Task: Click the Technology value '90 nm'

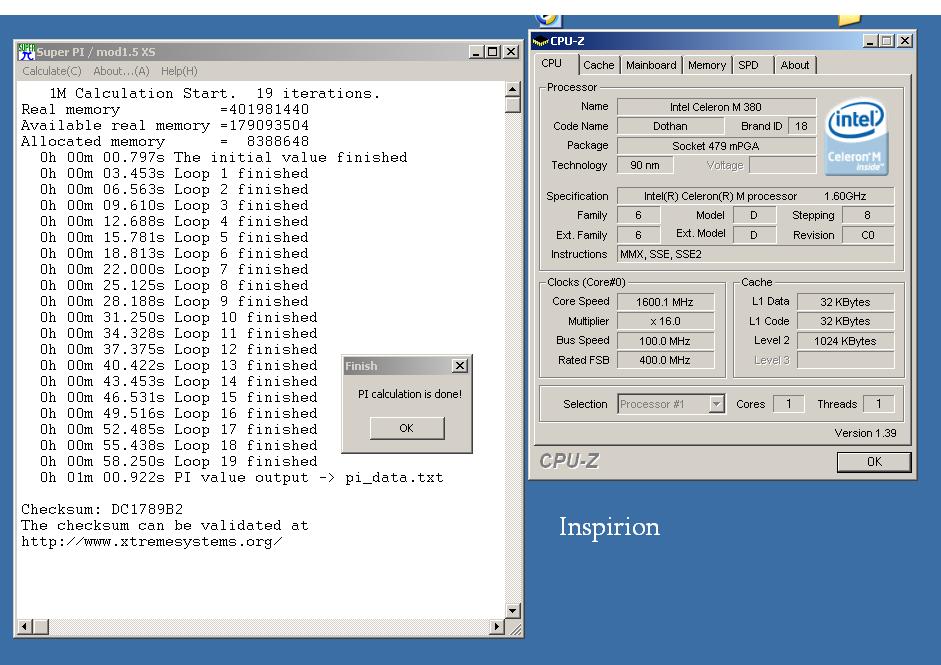Action: [645, 165]
